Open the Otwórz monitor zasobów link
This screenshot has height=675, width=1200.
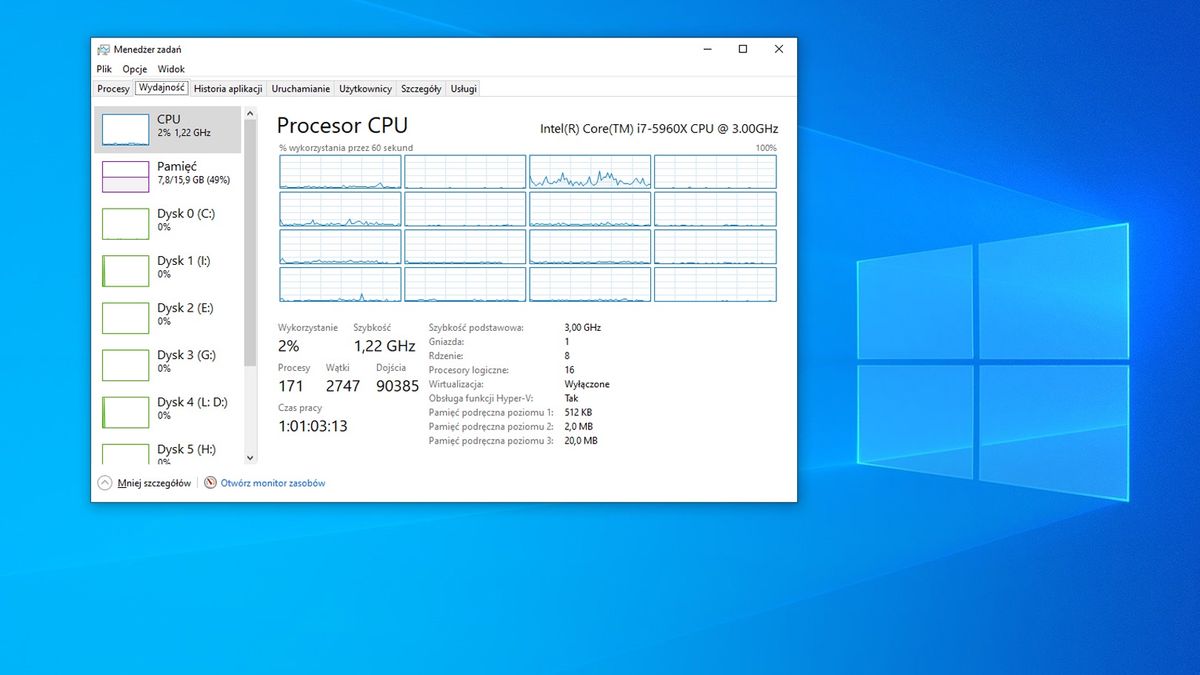coord(273,483)
